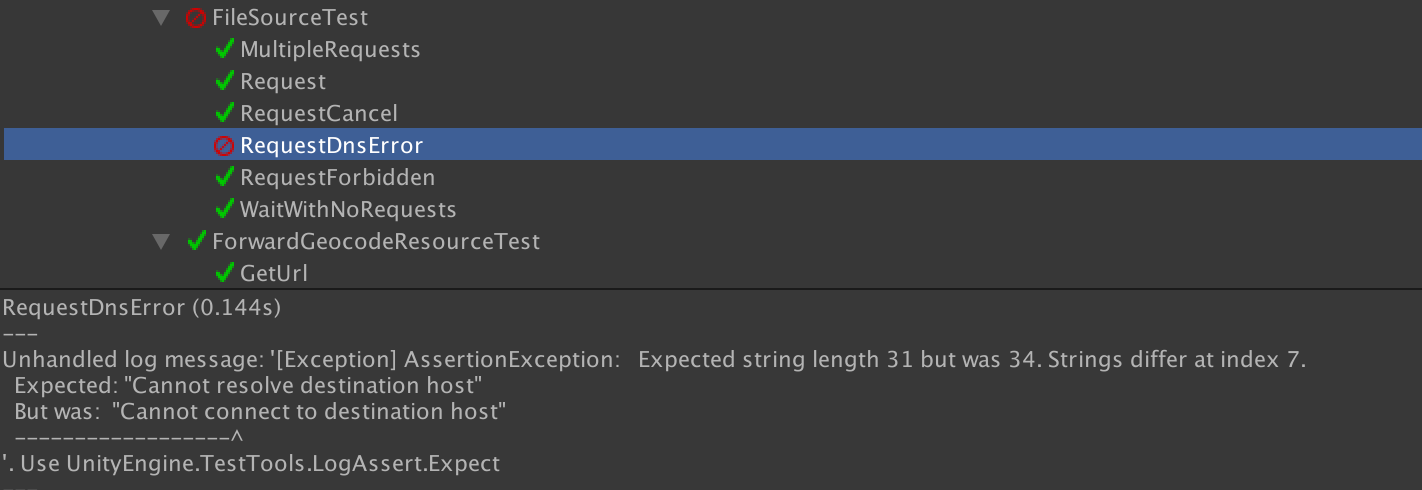The image size is (1422, 490).
Task: Click the pass icon next to RequestCancel
Action: click(225, 113)
